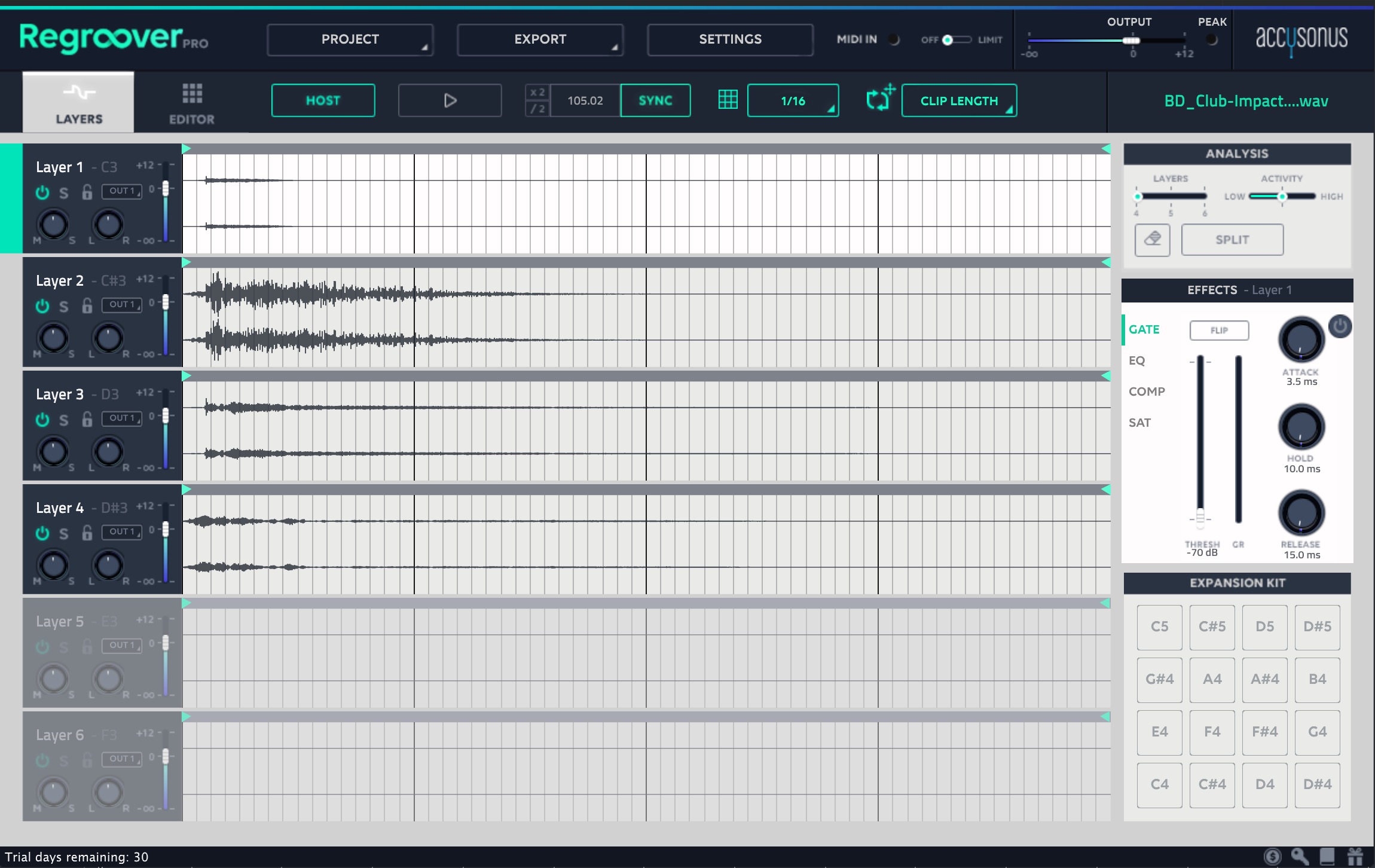Open Layer 3 OUT 1 output dropdown

coord(122,418)
